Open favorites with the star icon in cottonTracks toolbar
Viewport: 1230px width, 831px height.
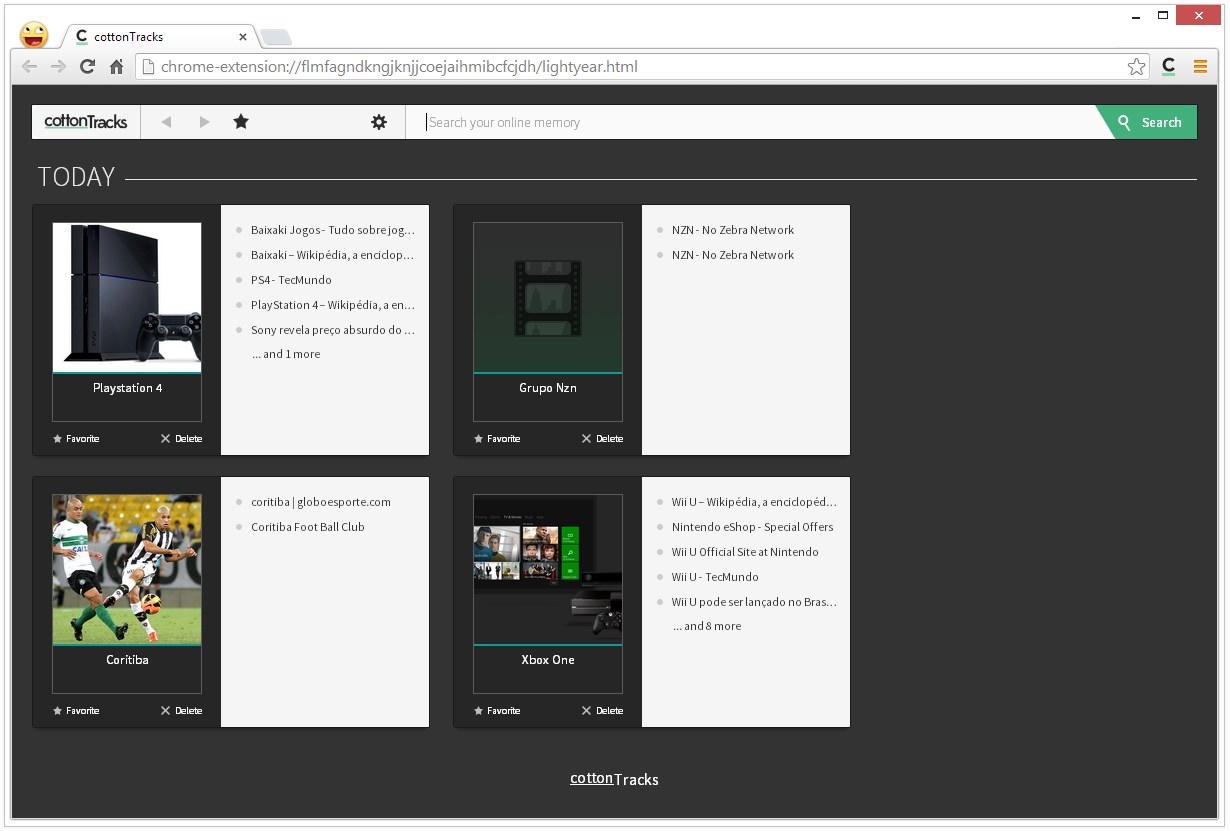click(x=241, y=122)
